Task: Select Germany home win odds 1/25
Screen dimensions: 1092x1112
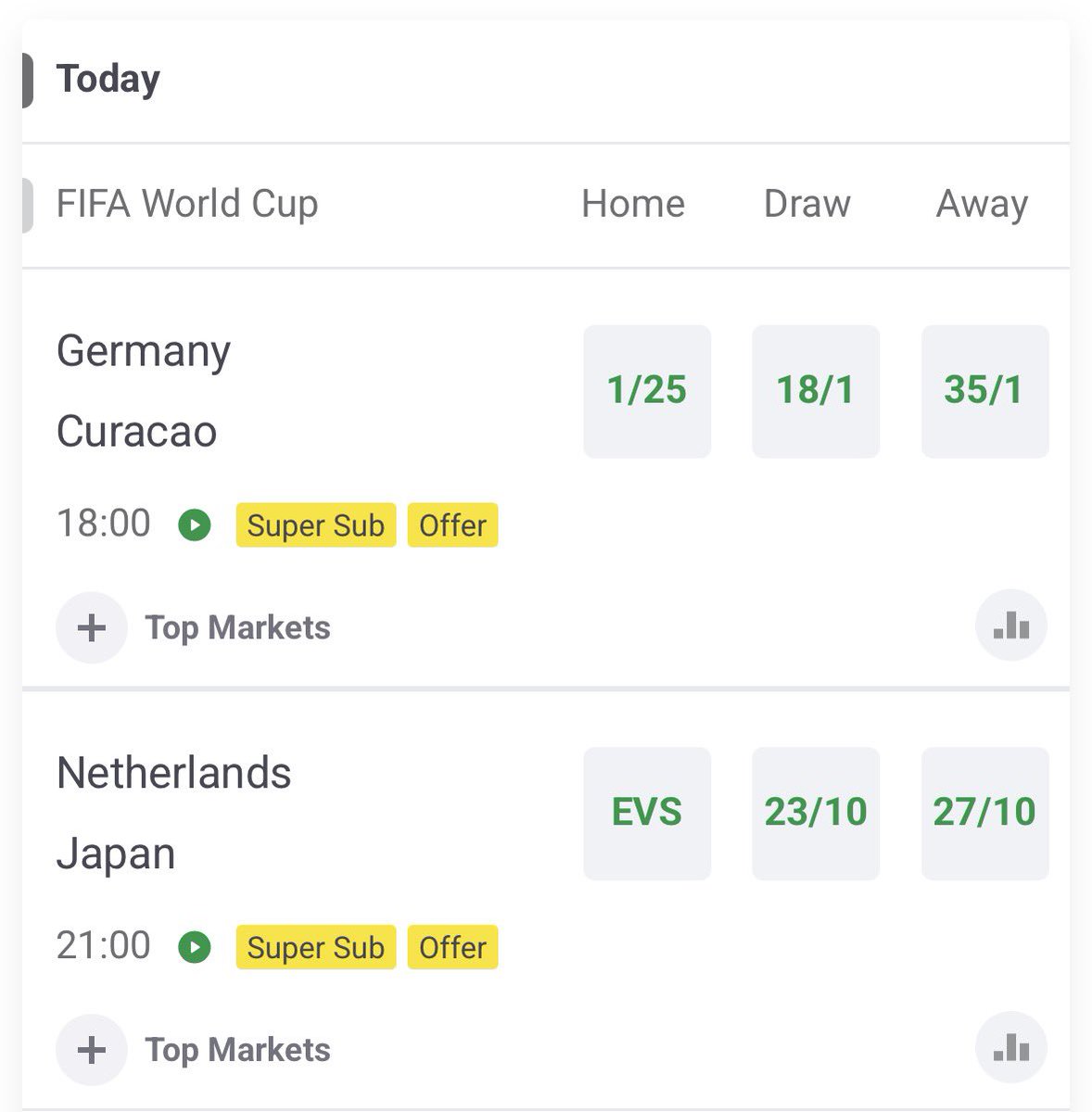Action: pos(647,391)
